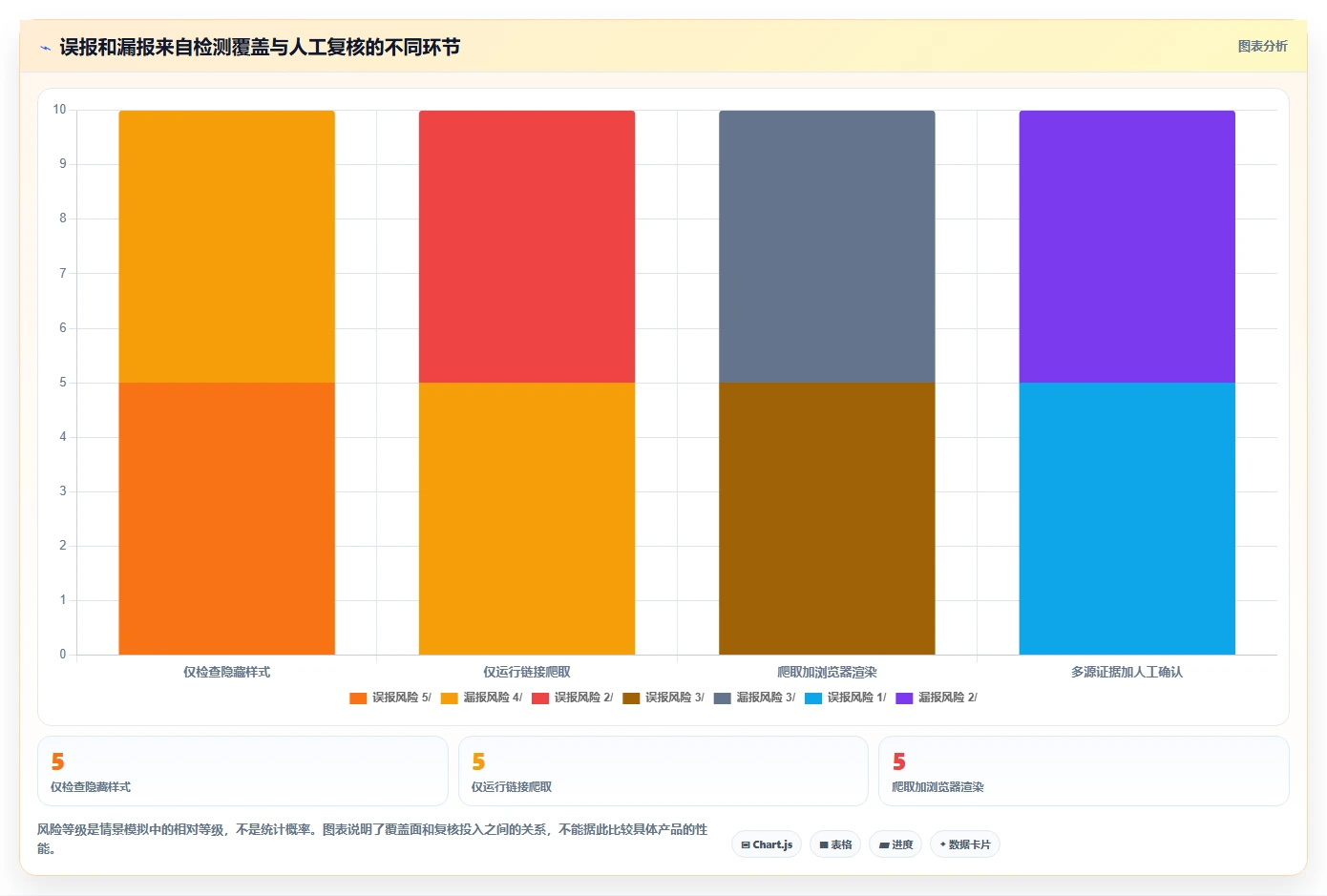This screenshot has width=1327, height=896.
Task: Click the orange lower segment of 仅检查隐藏样式 bar
Action: [x=226, y=518]
